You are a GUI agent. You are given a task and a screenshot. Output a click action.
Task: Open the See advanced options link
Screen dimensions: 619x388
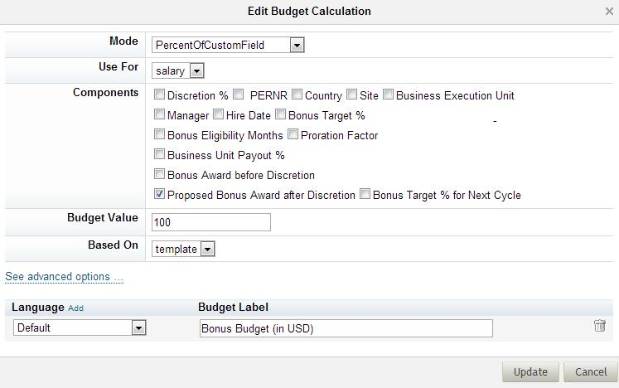pyautogui.click(x=64, y=277)
